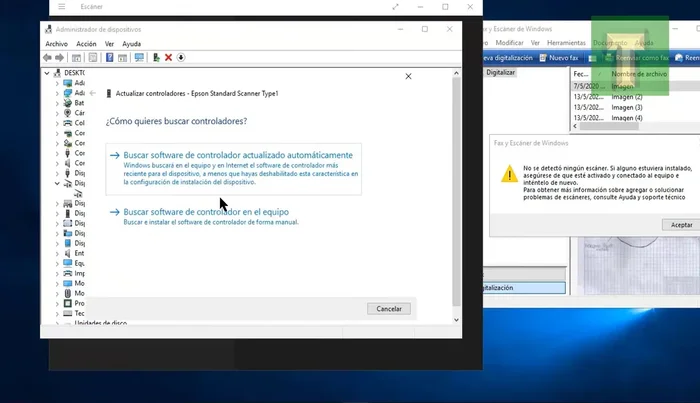This screenshot has height=403, width=700.
Task: Click the red X Uninstall device icon
Action: (168, 58)
